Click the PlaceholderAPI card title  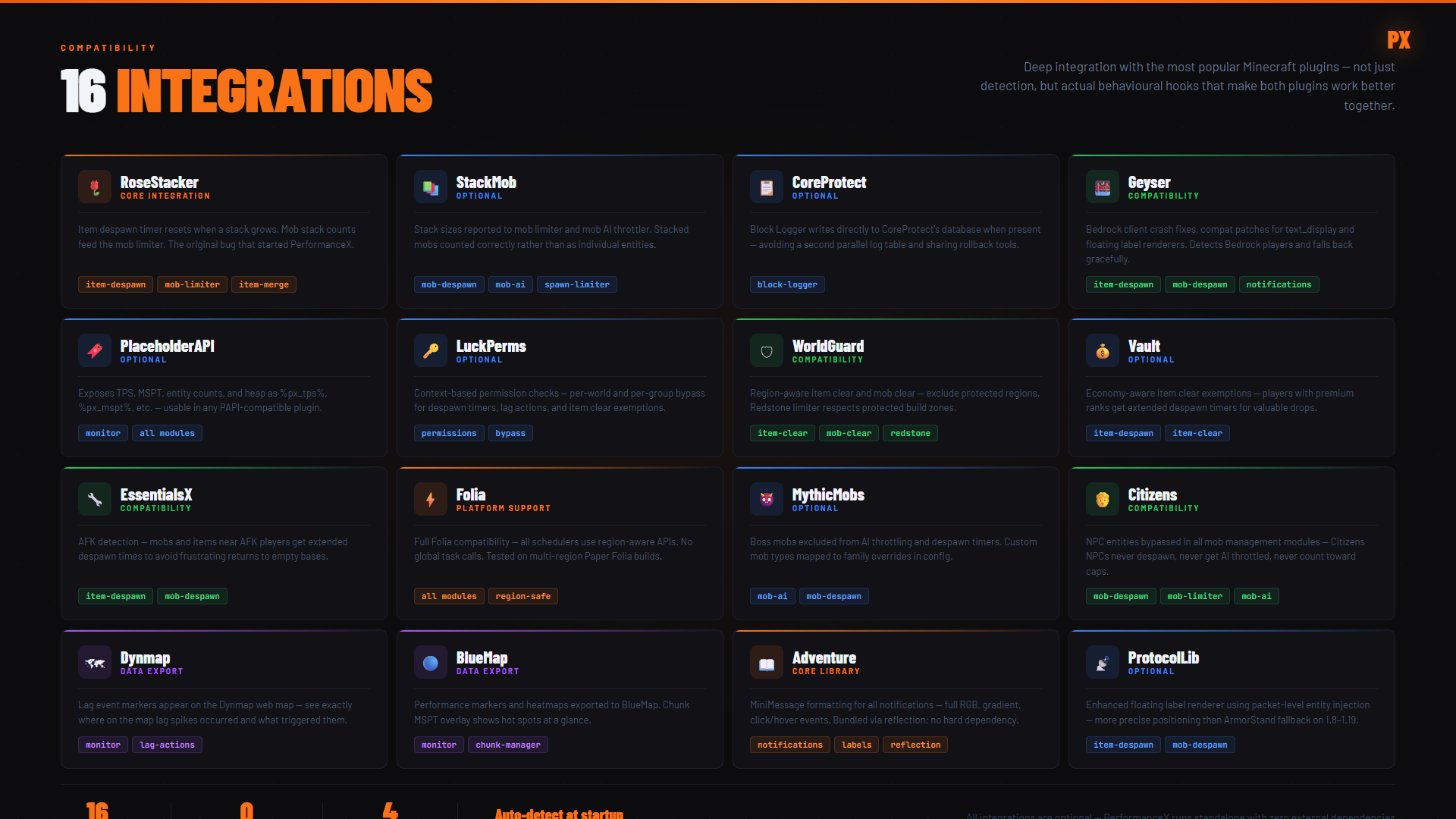pyautogui.click(x=167, y=346)
